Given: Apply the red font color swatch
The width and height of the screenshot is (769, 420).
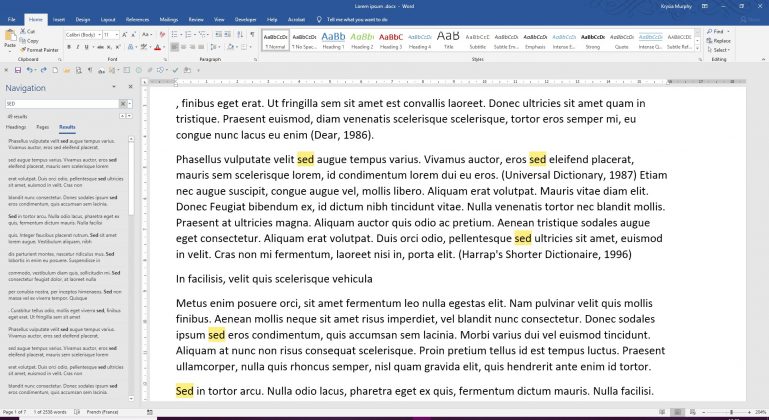Looking at the screenshot, I should coord(157,47).
